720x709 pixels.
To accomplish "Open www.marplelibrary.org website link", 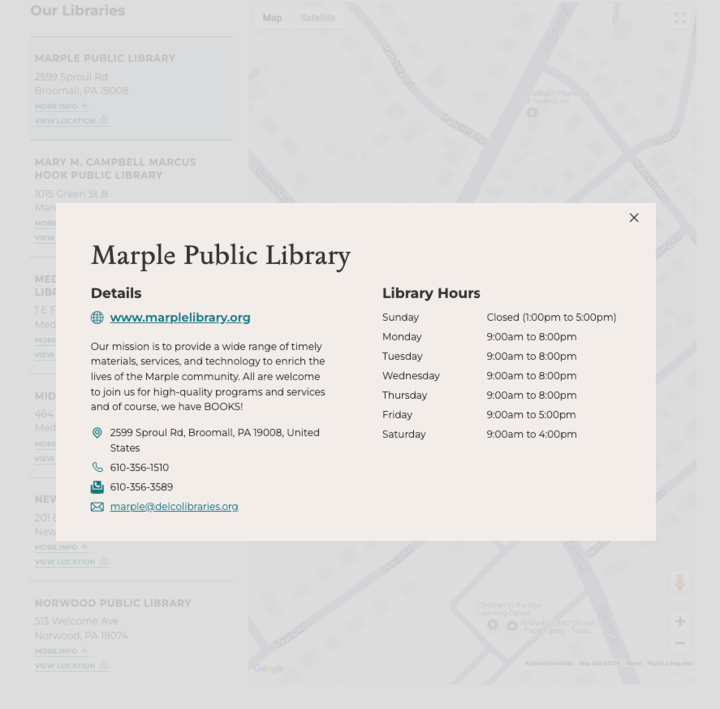I will 180,317.
